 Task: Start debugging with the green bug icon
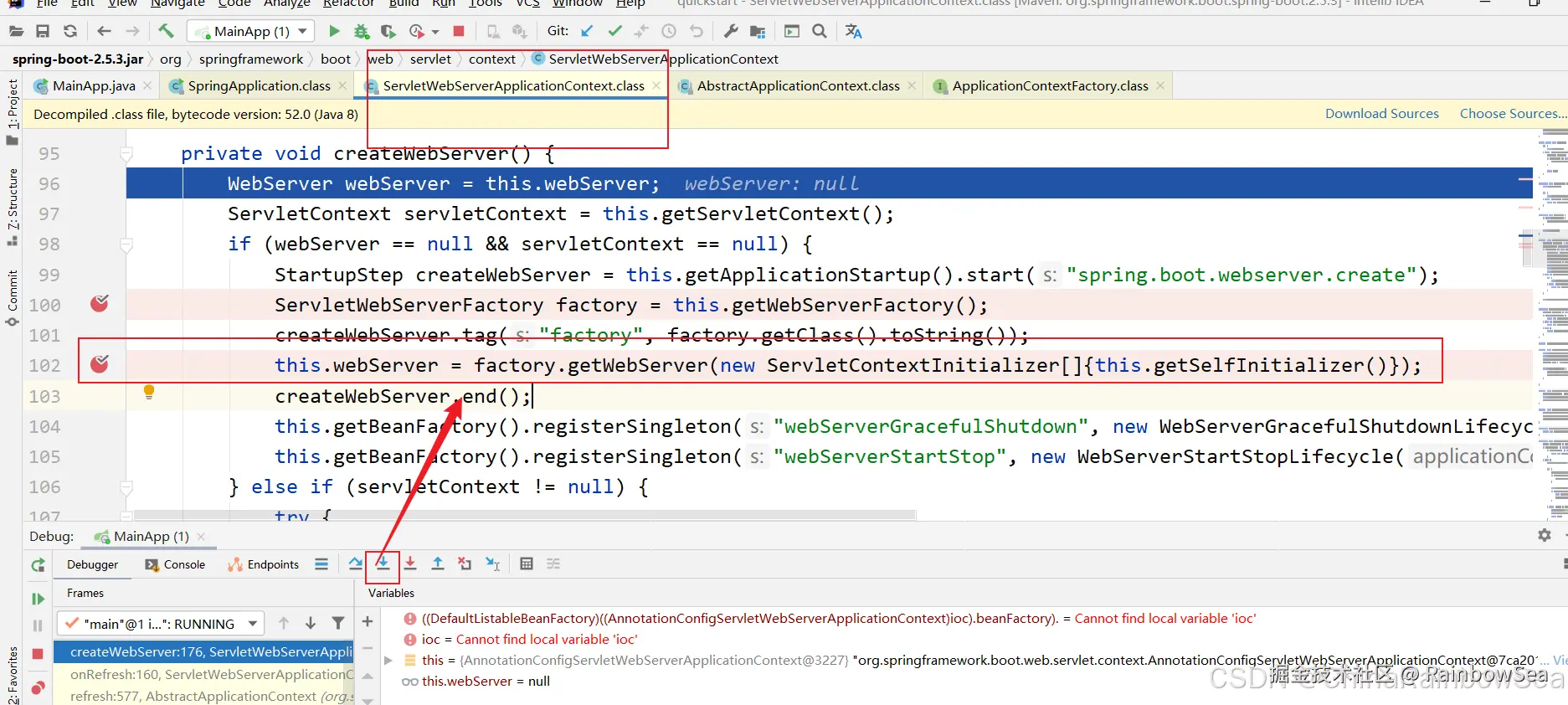click(361, 32)
